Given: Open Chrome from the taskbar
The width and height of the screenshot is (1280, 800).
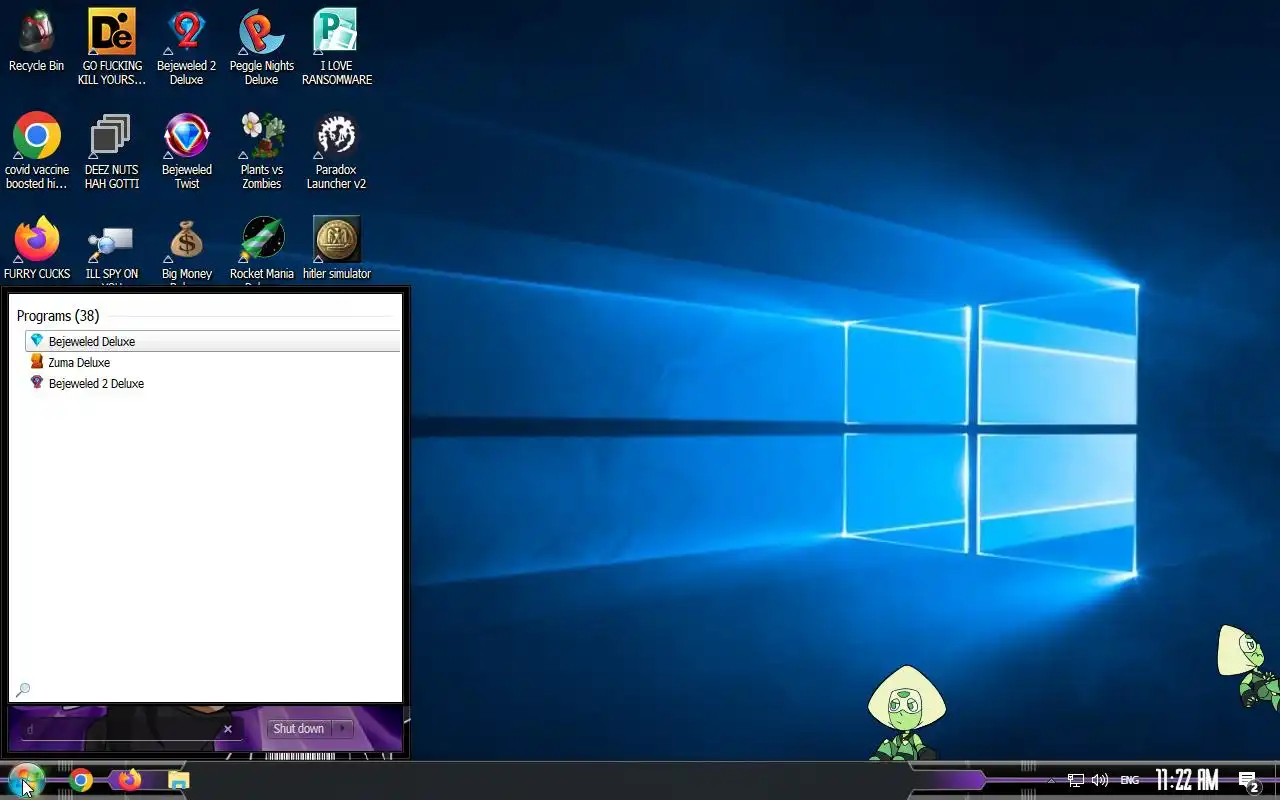Looking at the screenshot, I should coord(81,780).
